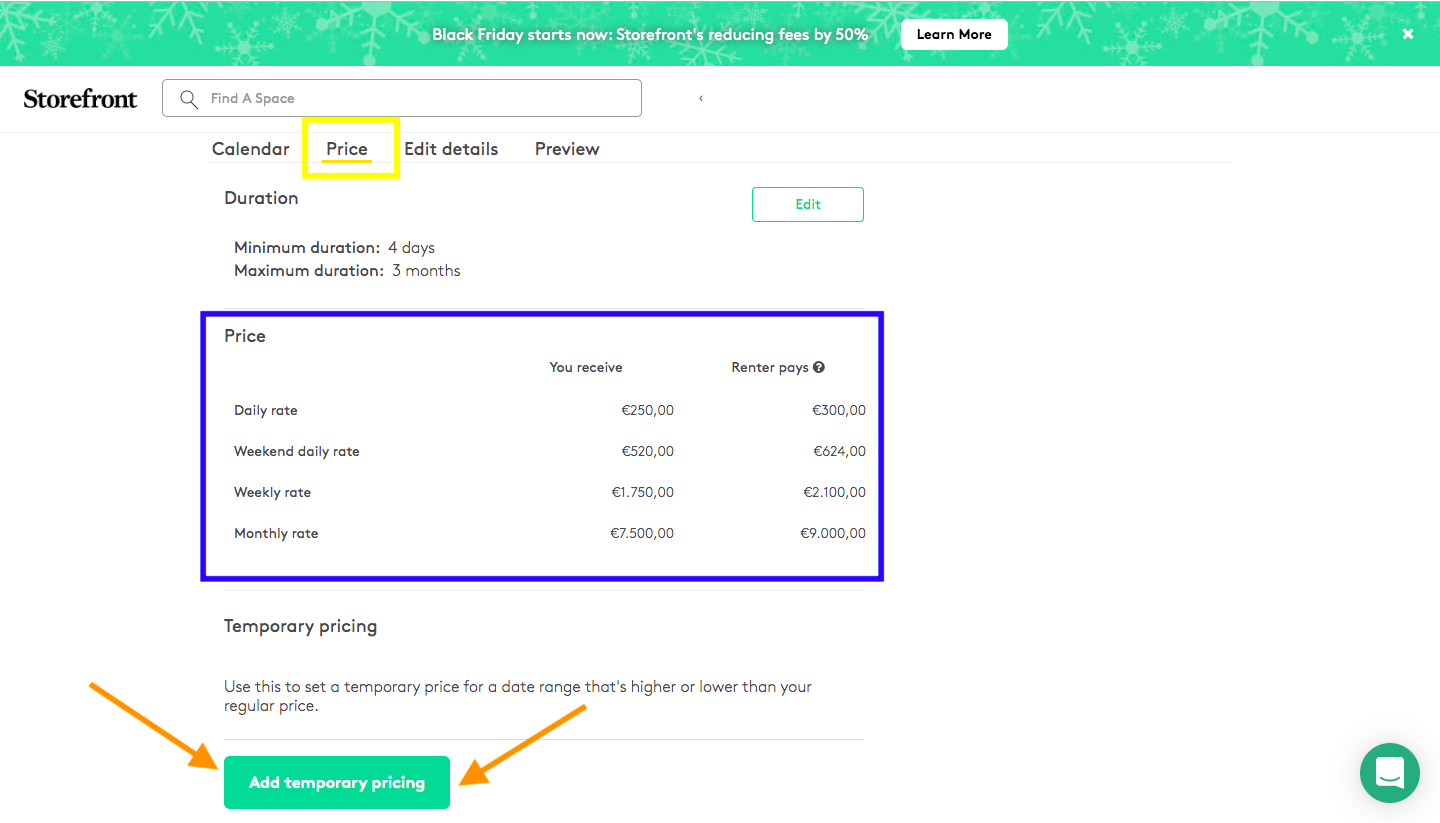Click the Daily rate row label
Image resolution: width=1440 pixels, height=823 pixels.
click(x=266, y=410)
